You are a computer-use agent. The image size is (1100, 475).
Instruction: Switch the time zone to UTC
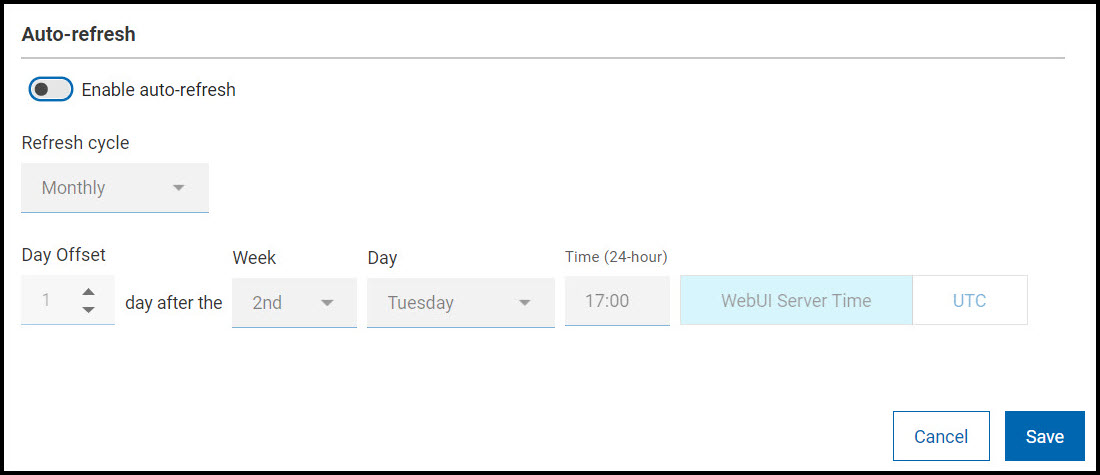coord(969,301)
